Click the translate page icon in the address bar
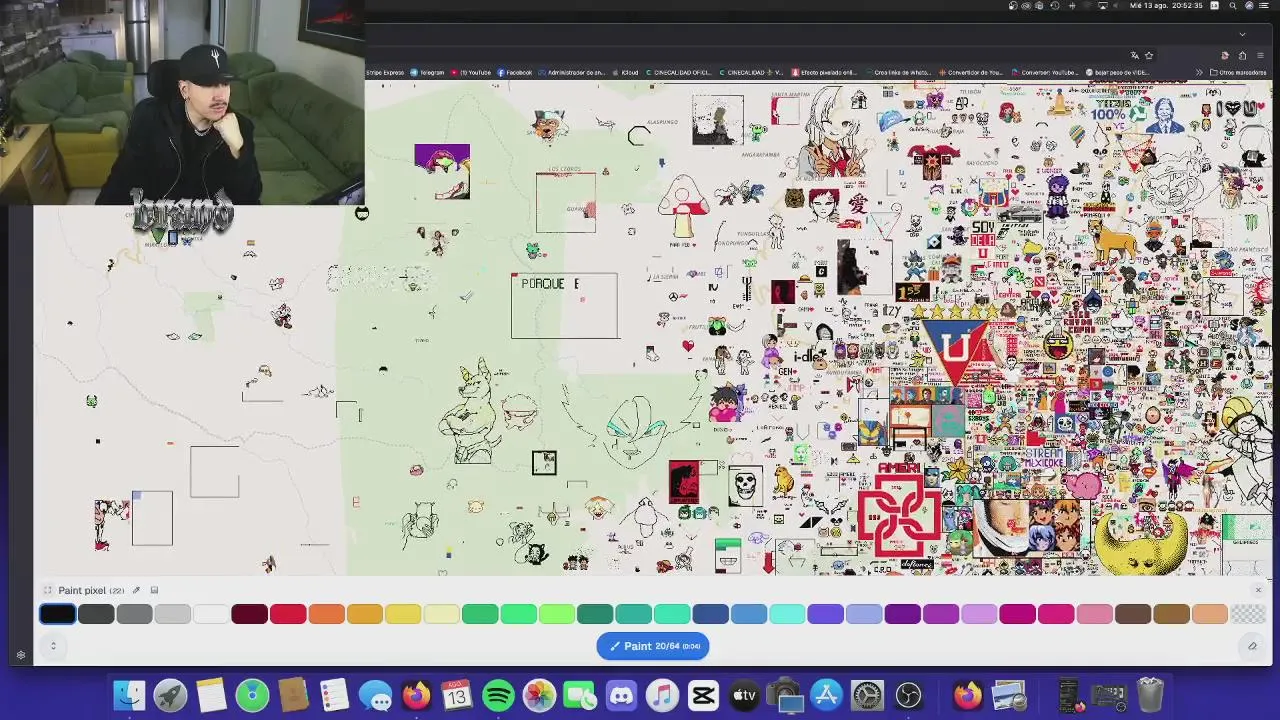Image resolution: width=1280 pixels, height=720 pixels. tap(1135, 55)
